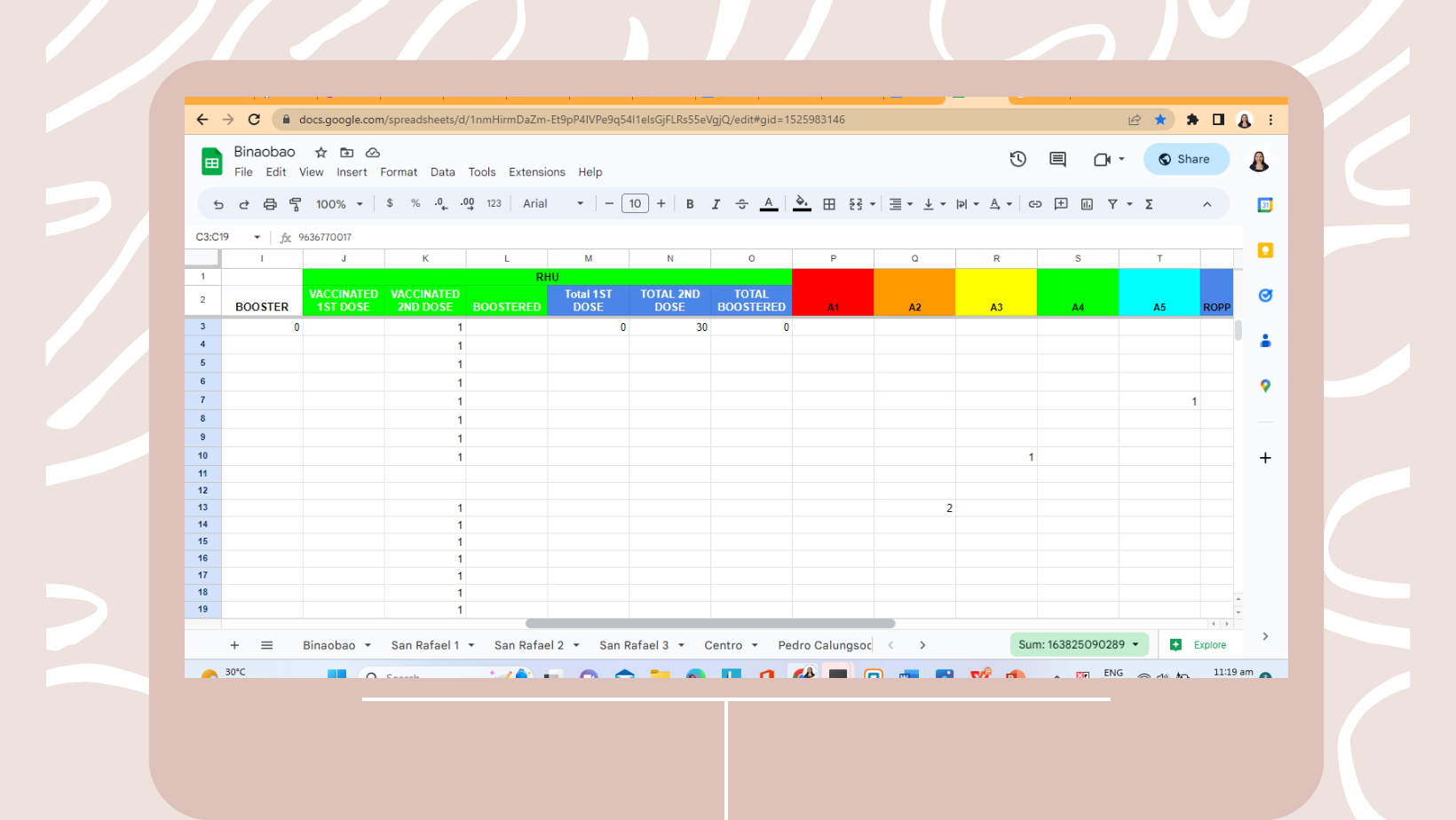The width and height of the screenshot is (1456, 820).
Task: Open the Chrome extensions puzzle icon
Action: tap(1192, 120)
